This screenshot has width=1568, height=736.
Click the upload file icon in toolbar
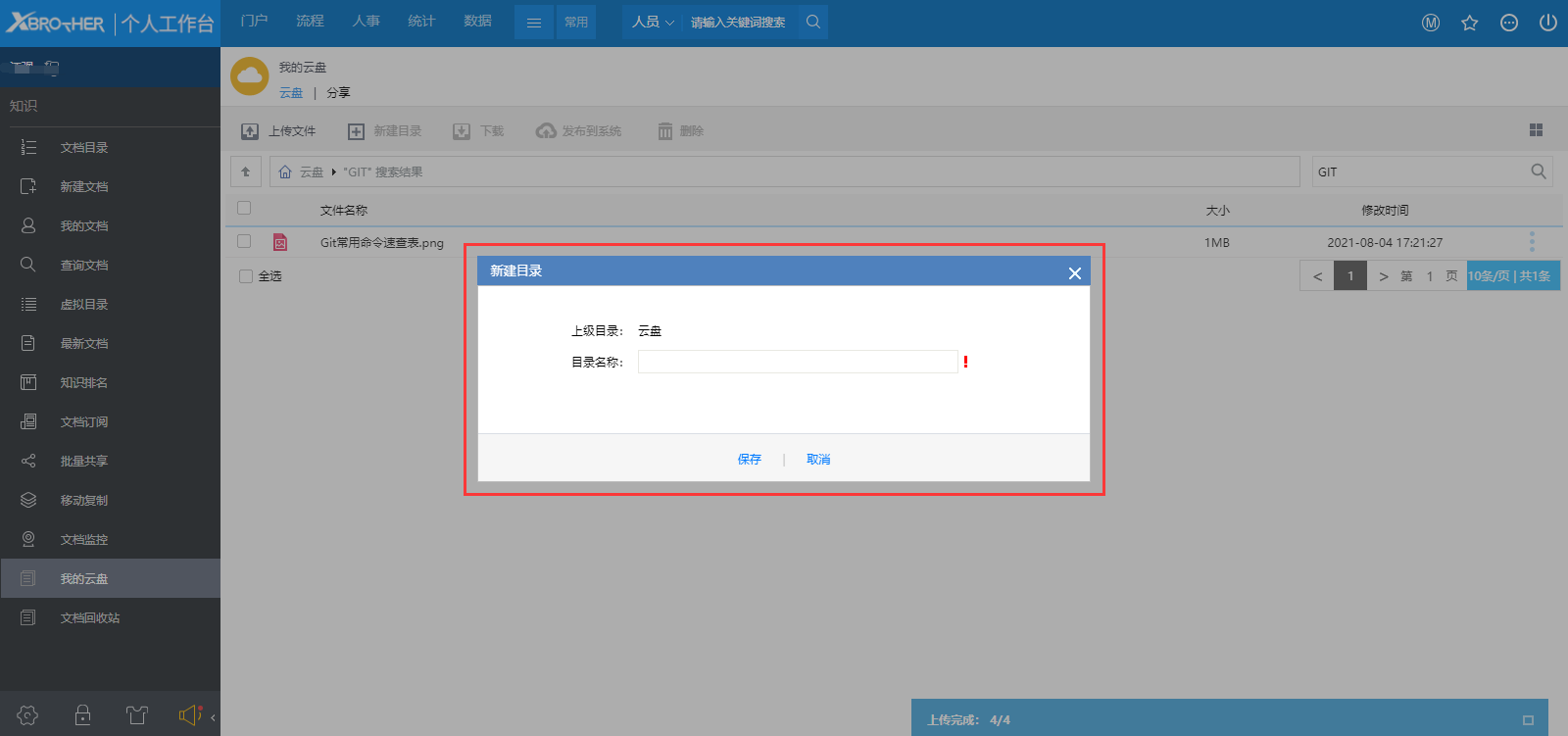click(250, 131)
